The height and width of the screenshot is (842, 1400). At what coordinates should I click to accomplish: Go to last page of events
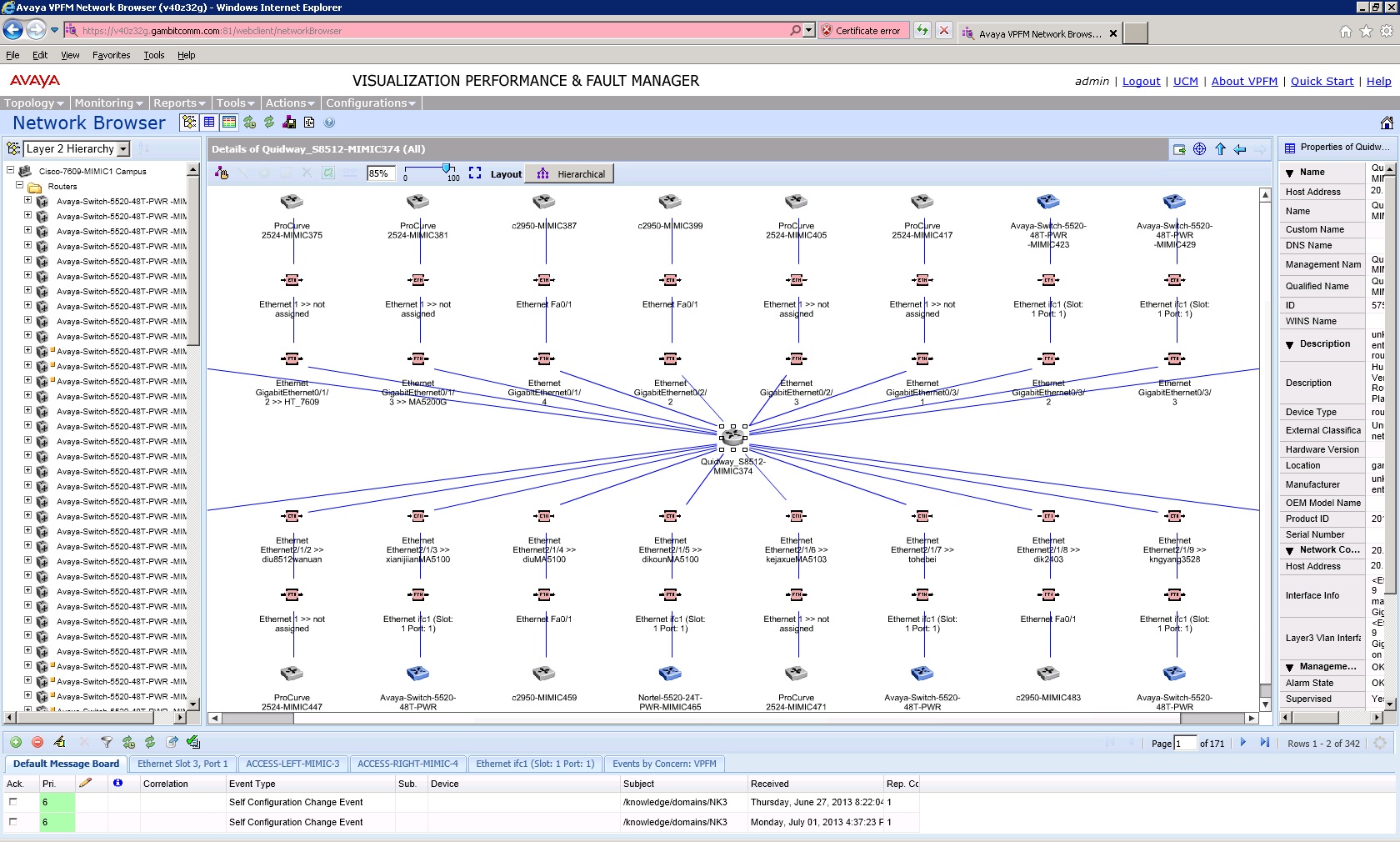click(x=1265, y=742)
